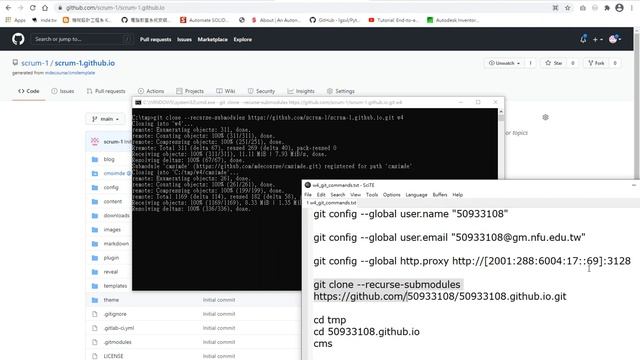Open SciTE View menu
The height and width of the screenshot is (360, 640).
[356, 195]
